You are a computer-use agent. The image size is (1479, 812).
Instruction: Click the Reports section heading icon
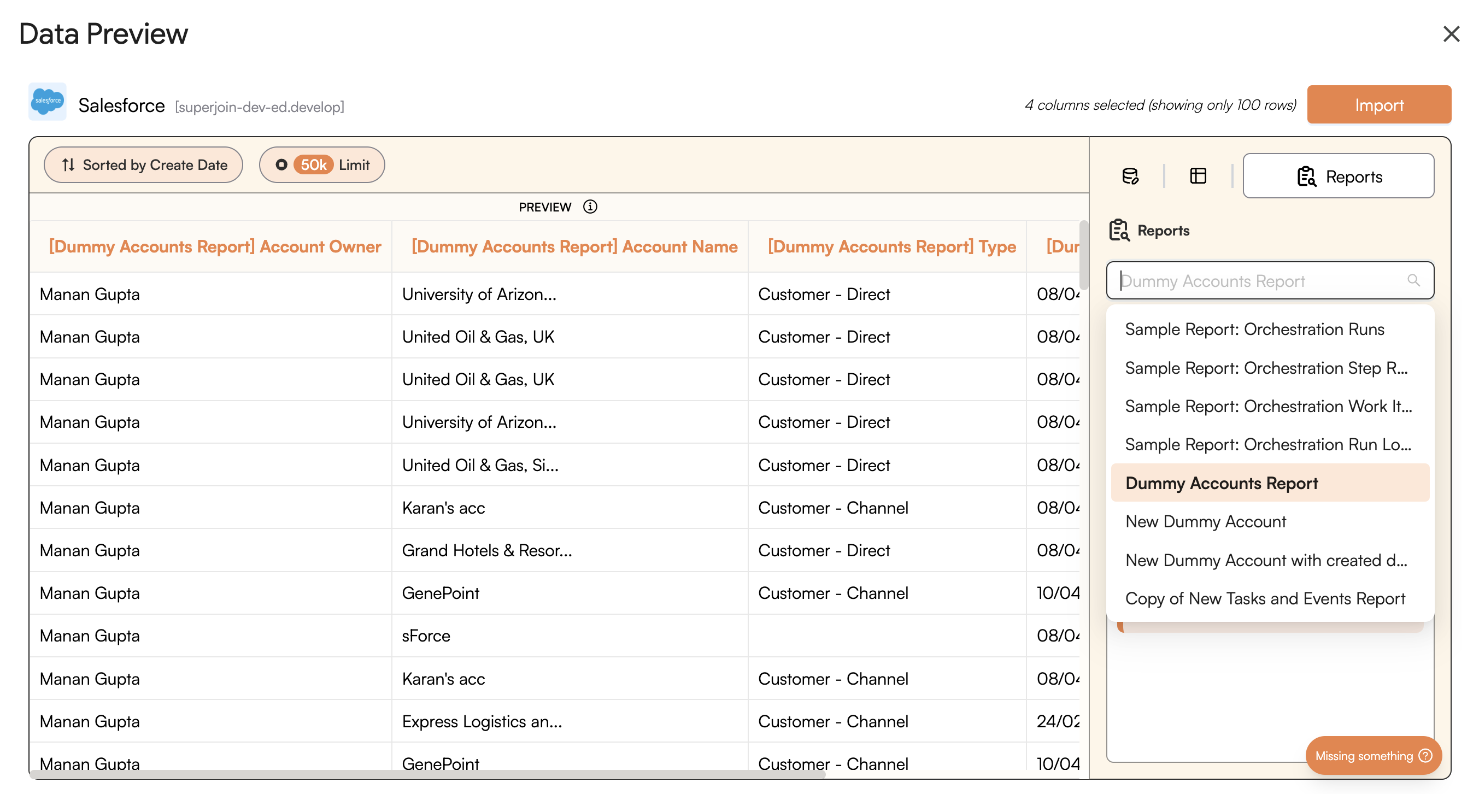click(1118, 231)
